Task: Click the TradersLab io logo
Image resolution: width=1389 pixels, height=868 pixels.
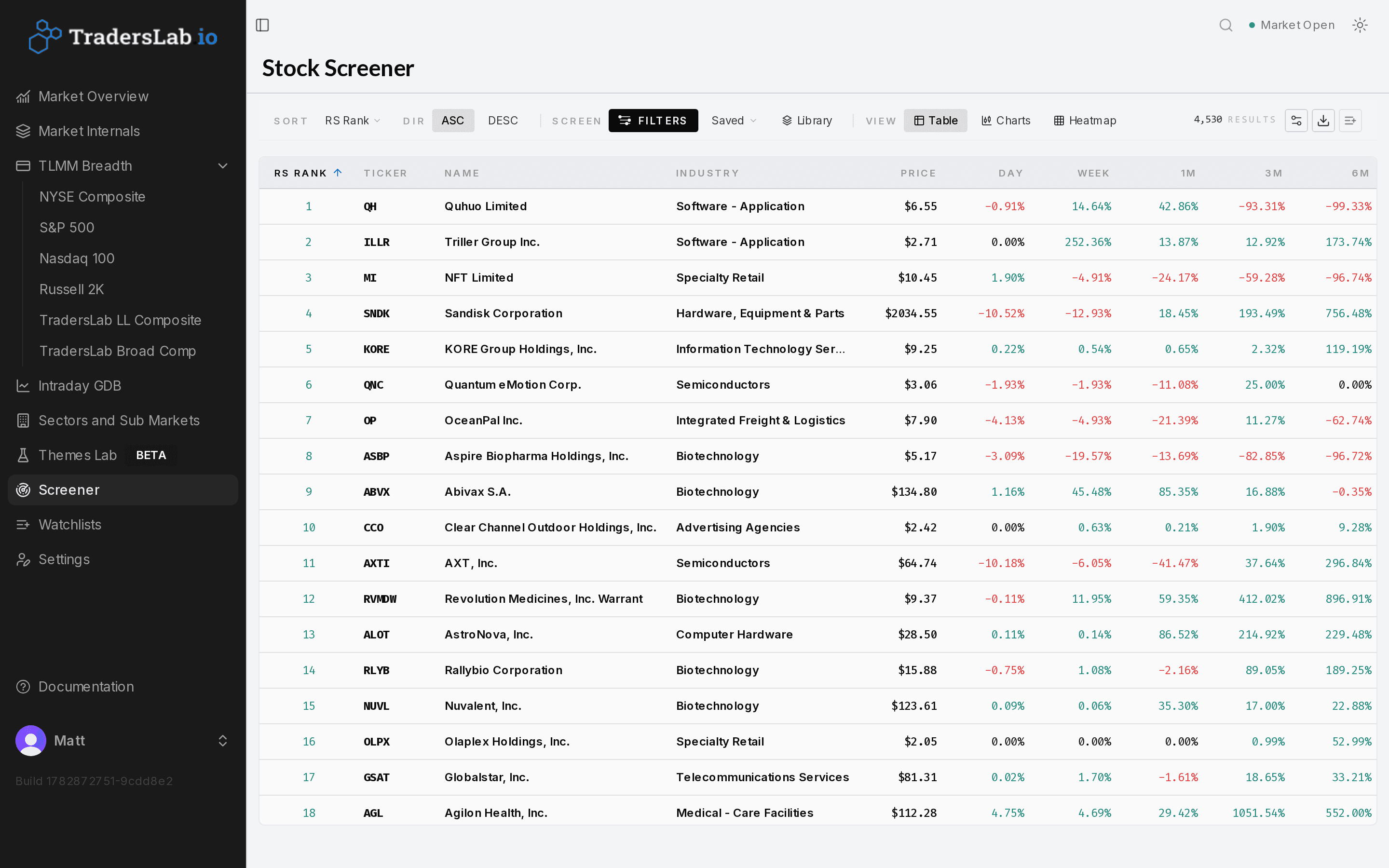Action: [123, 37]
